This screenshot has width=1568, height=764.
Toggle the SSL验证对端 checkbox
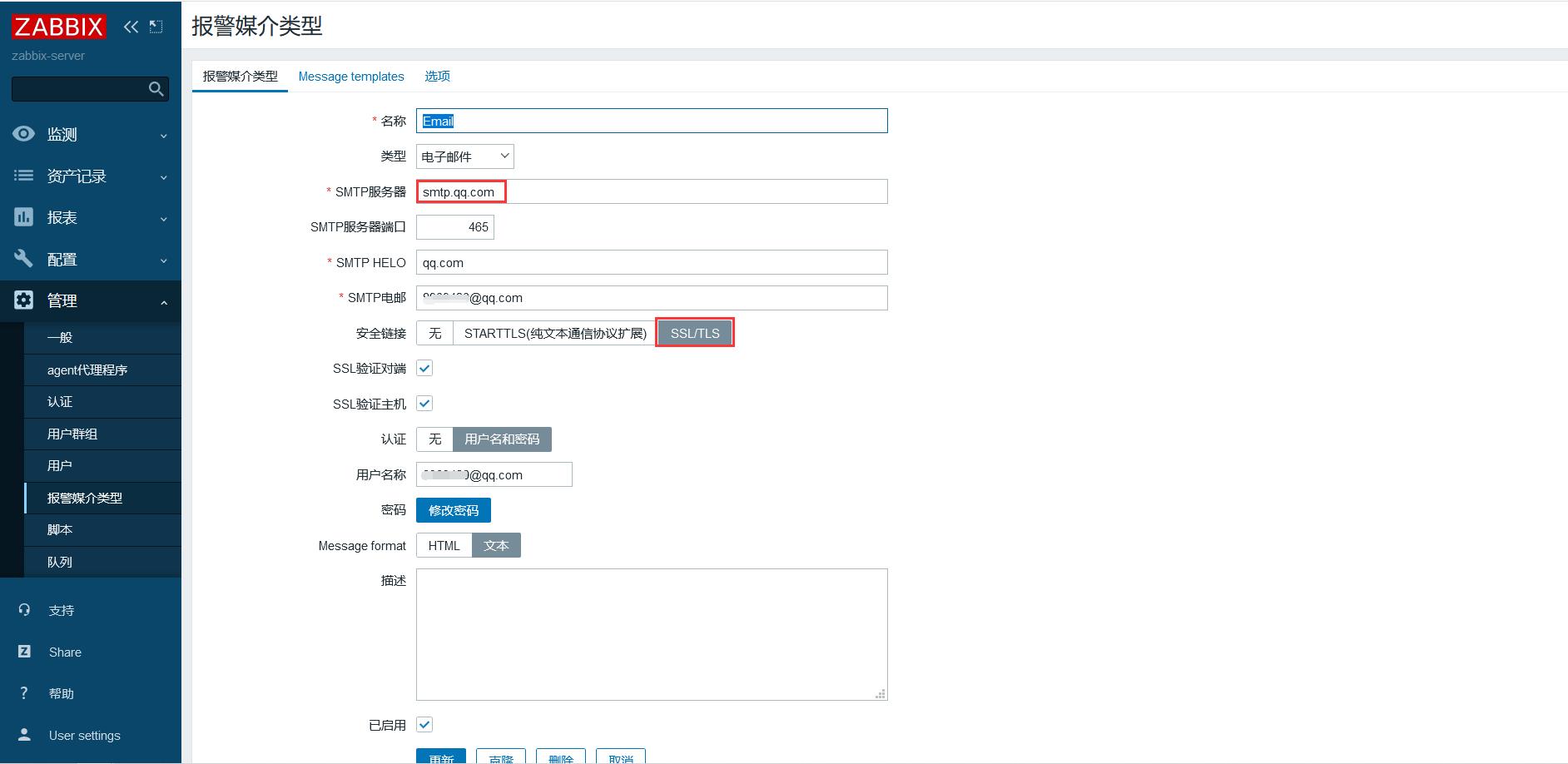pos(424,368)
